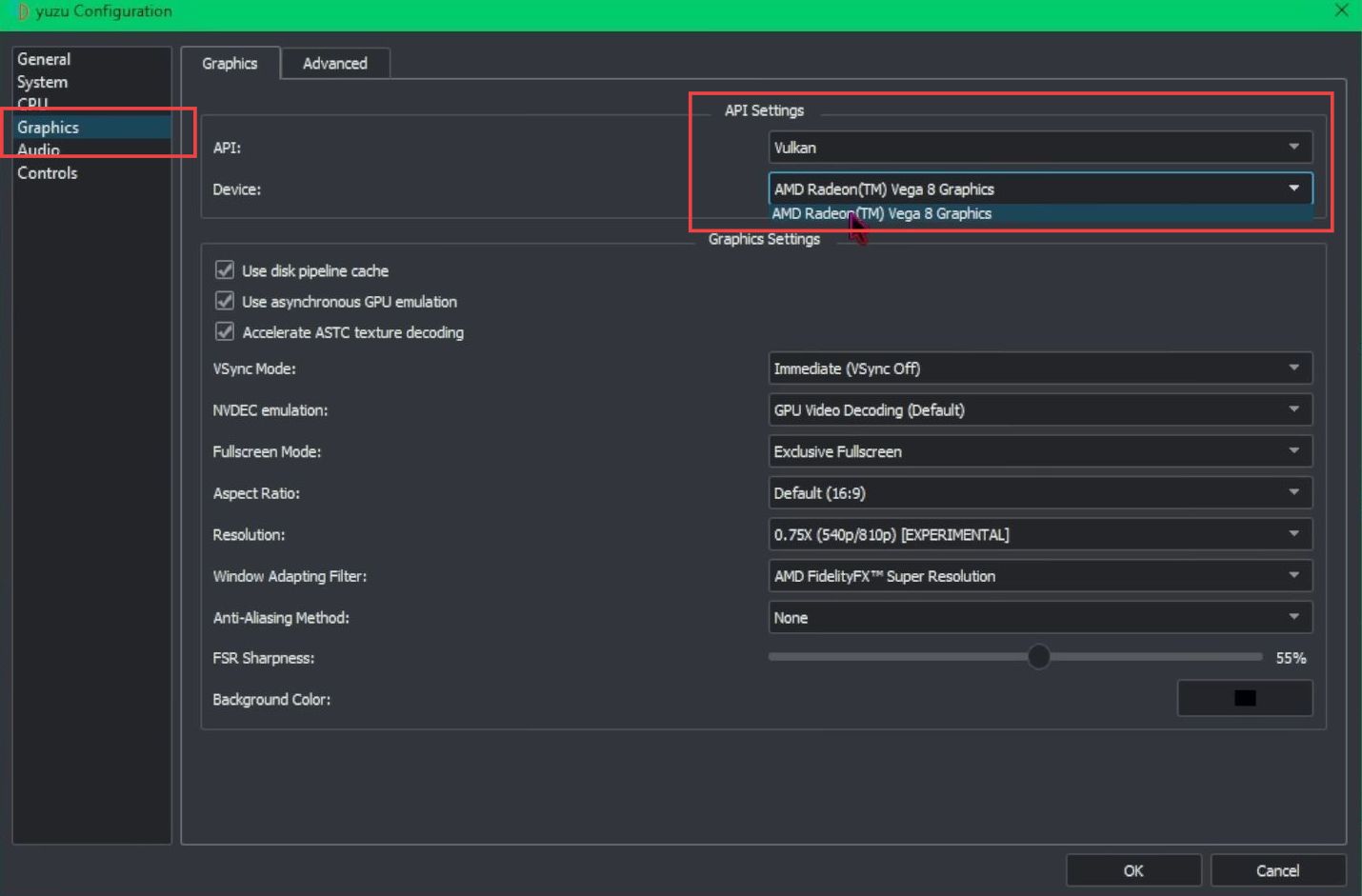Switch to the Advanced tab
This screenshot has width=1362, height=896.
(334, 63)
